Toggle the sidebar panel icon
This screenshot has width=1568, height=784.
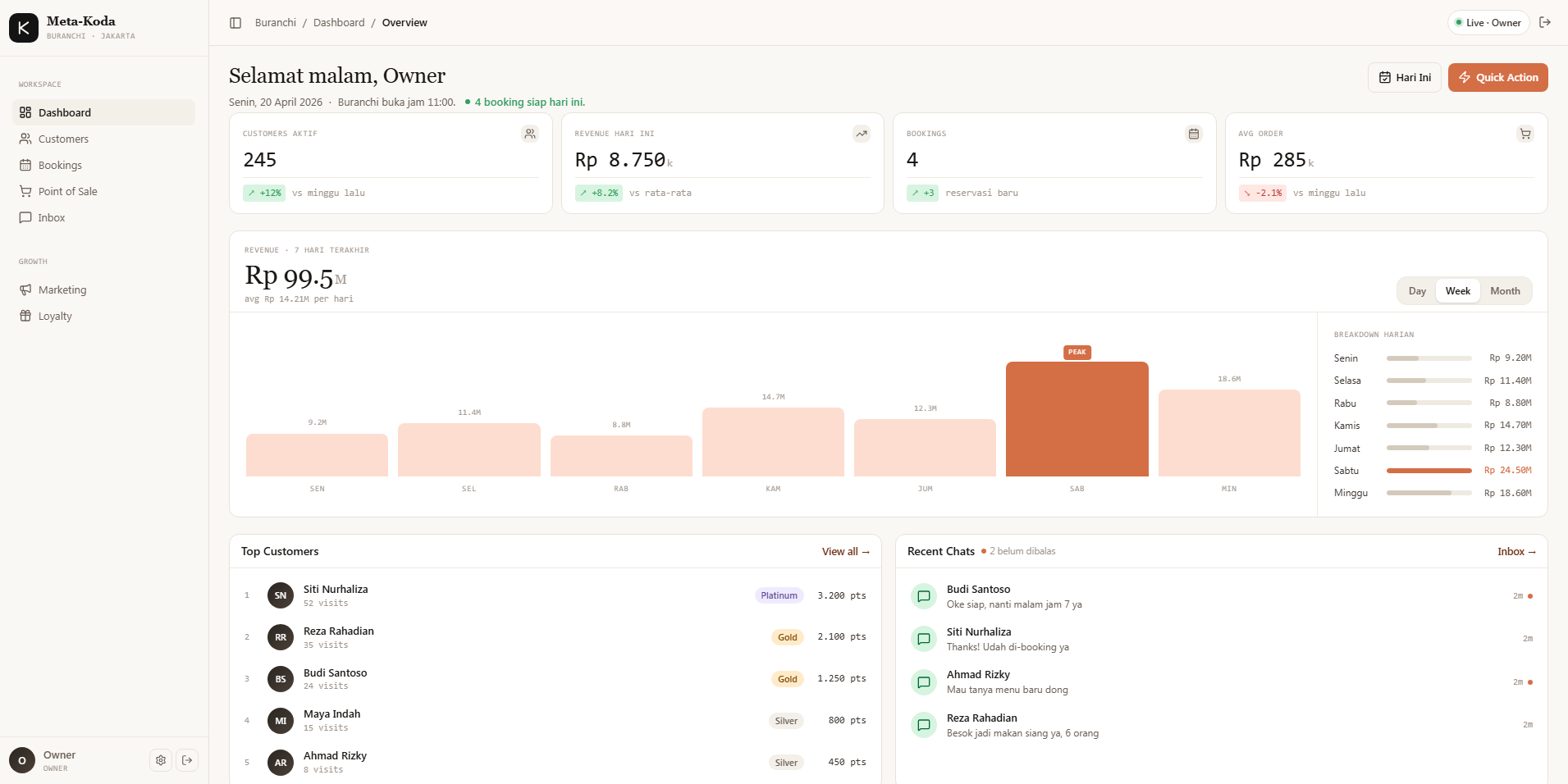click(235, 23)
